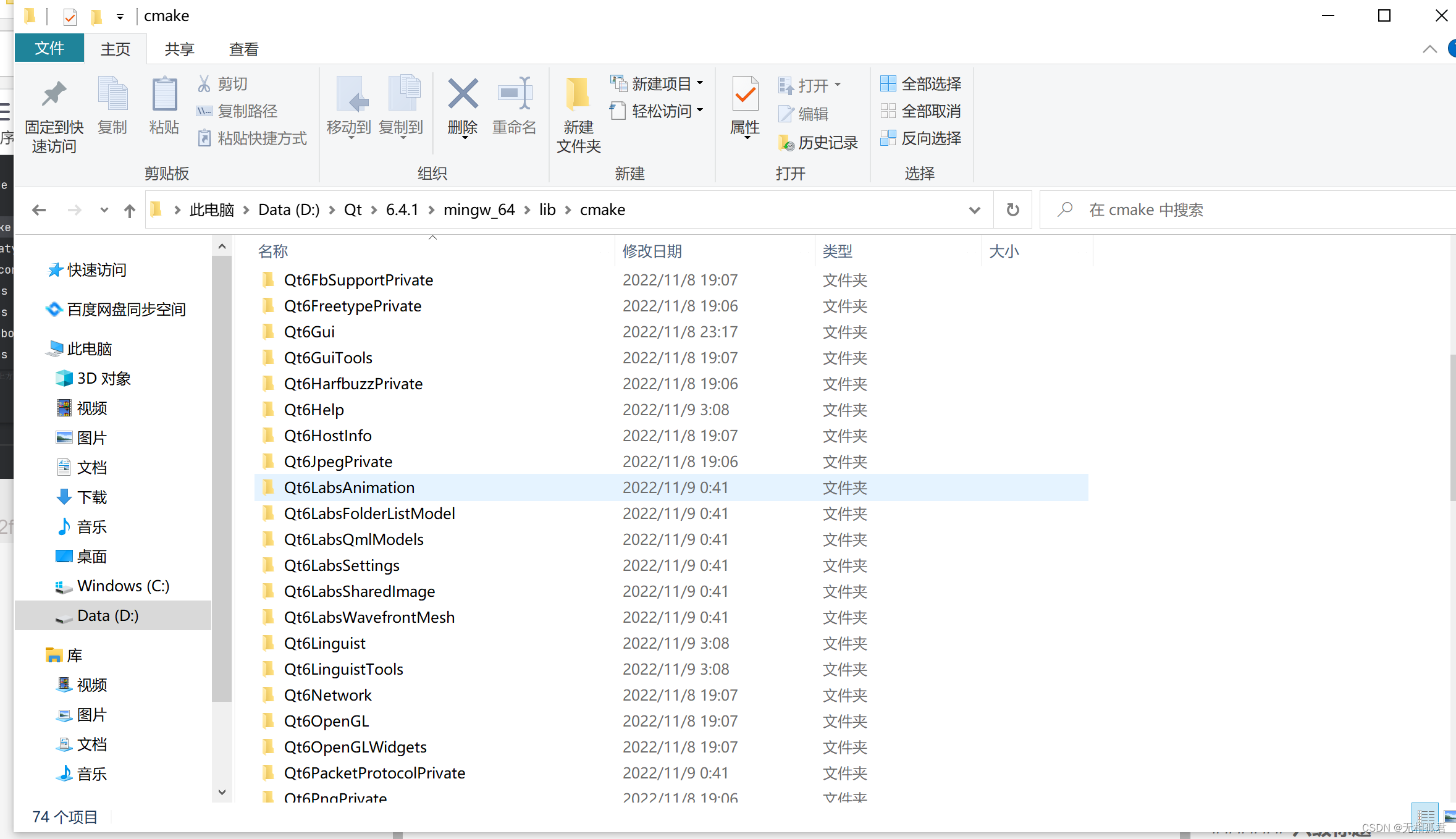Switch to the Home tab
Screen dimensions: 1456x839
click(116, 49)
